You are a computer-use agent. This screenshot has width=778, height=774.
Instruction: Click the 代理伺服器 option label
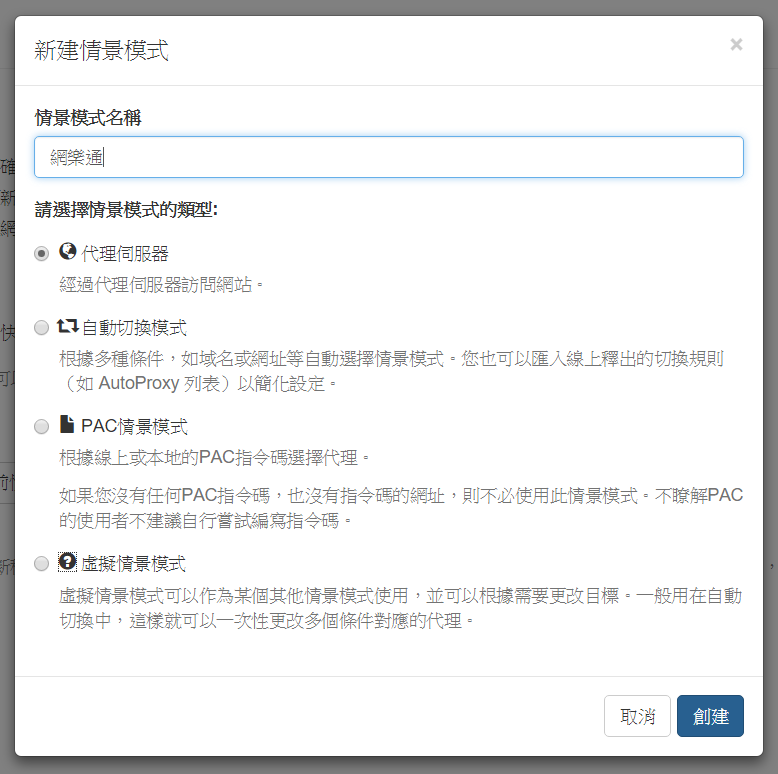coord(125,254)
